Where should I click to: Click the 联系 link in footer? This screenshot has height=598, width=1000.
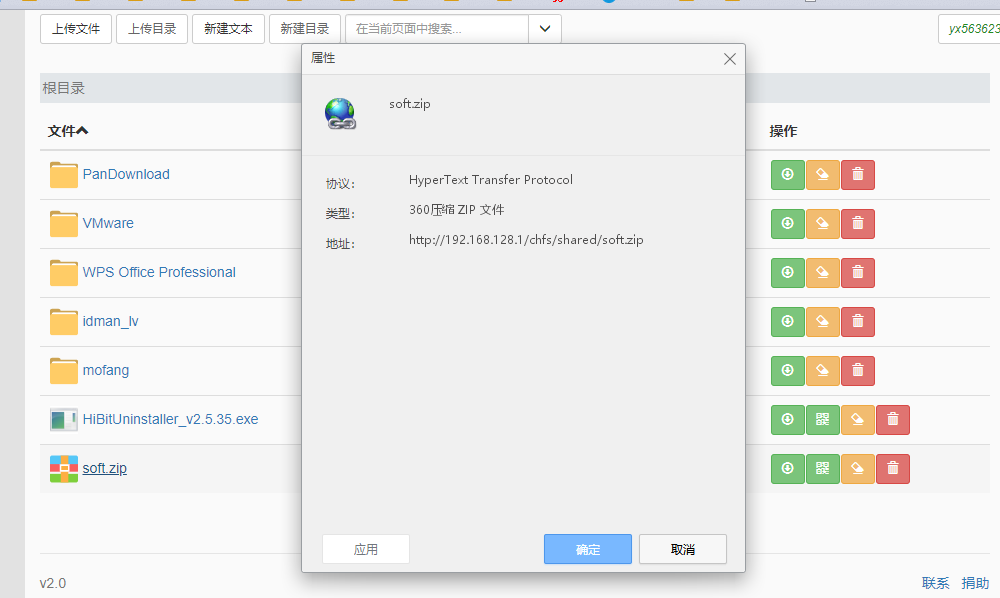(936, 583)
